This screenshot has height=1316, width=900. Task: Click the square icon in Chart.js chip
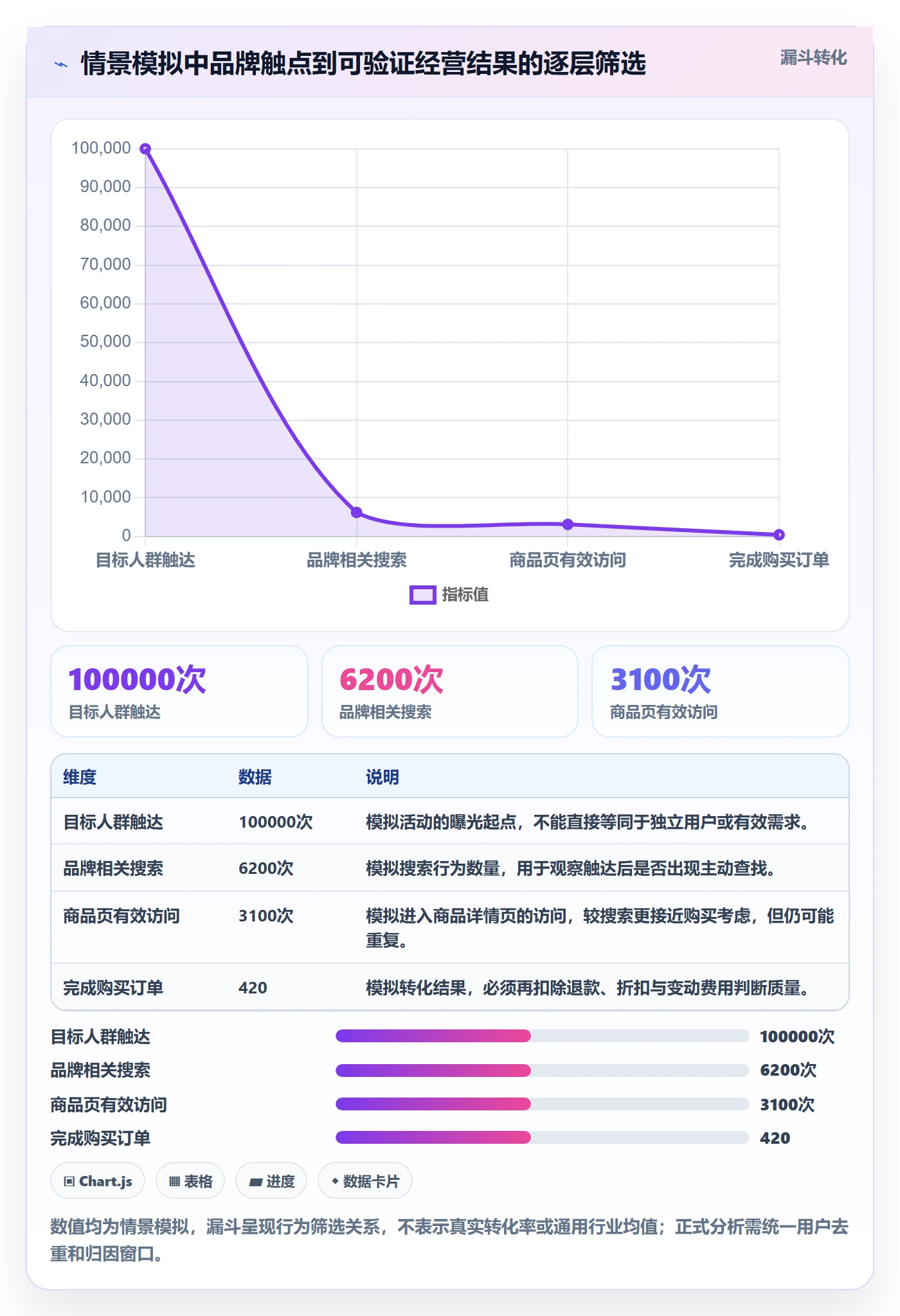click(x=69, y=1181)
